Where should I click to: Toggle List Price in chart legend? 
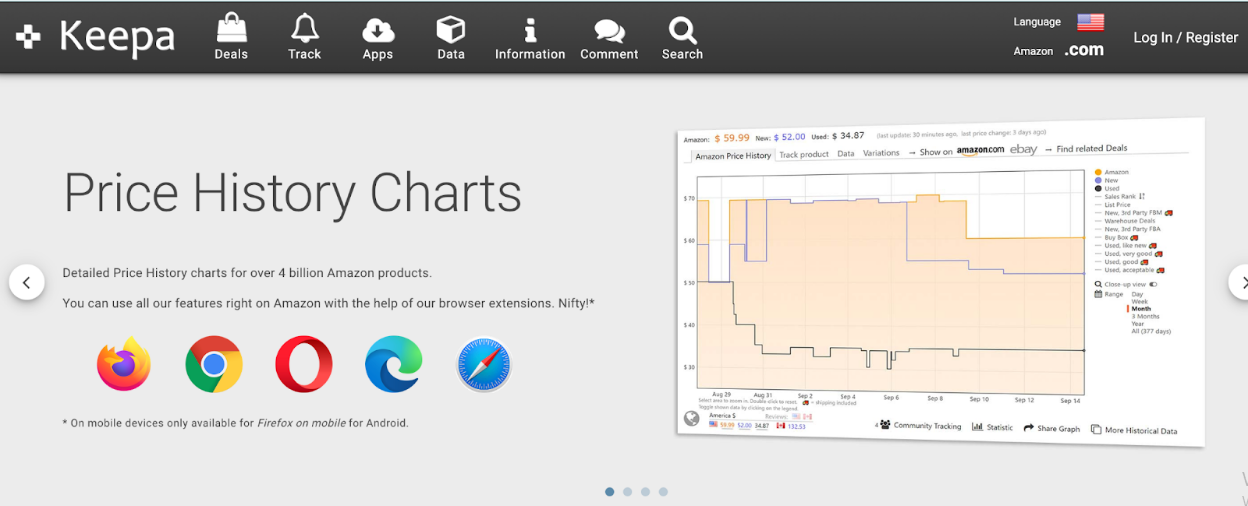click(1113, 205)
